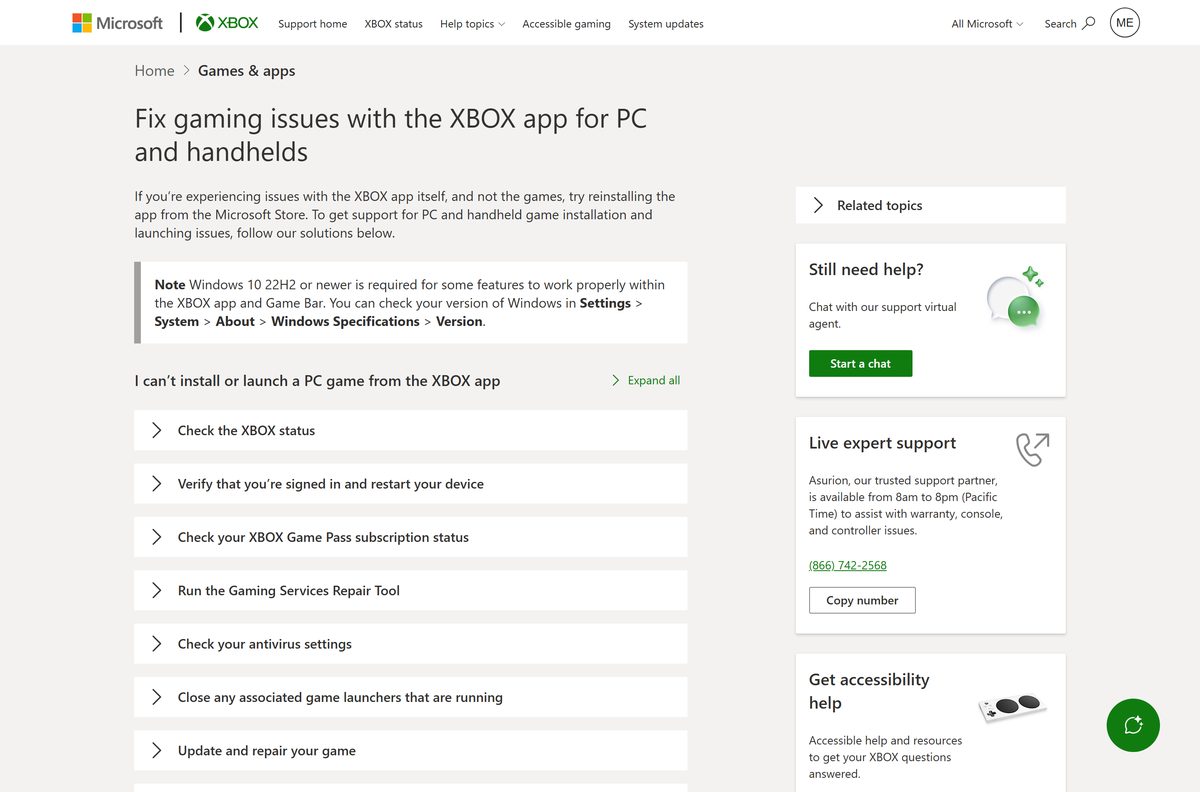Click the breadcrumb chevron separator
The image size is (1200, 792).
coord(186,70)
